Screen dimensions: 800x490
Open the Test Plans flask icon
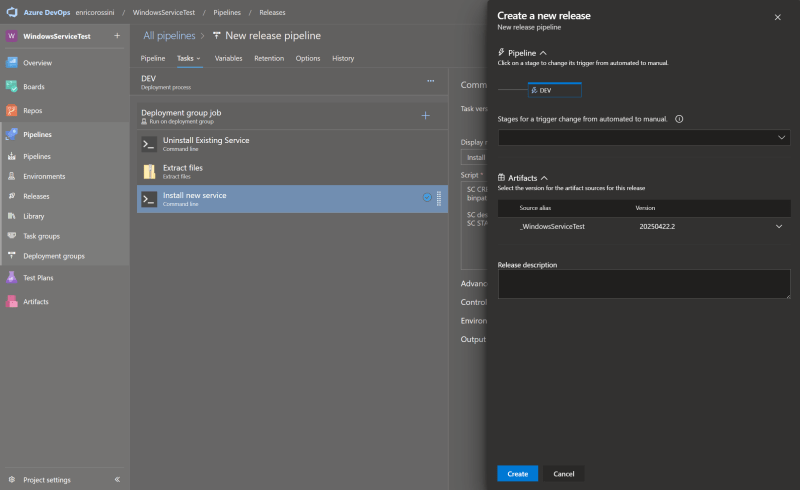tap(12, 278)
